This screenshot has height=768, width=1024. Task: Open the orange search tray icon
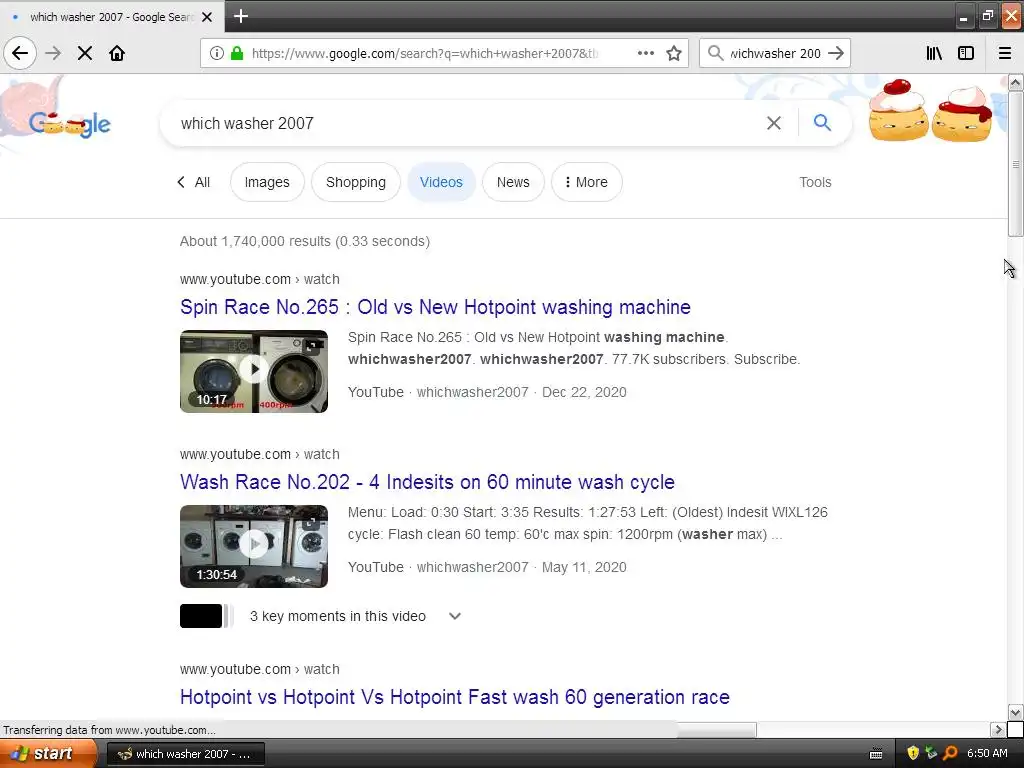pos(950,753)
